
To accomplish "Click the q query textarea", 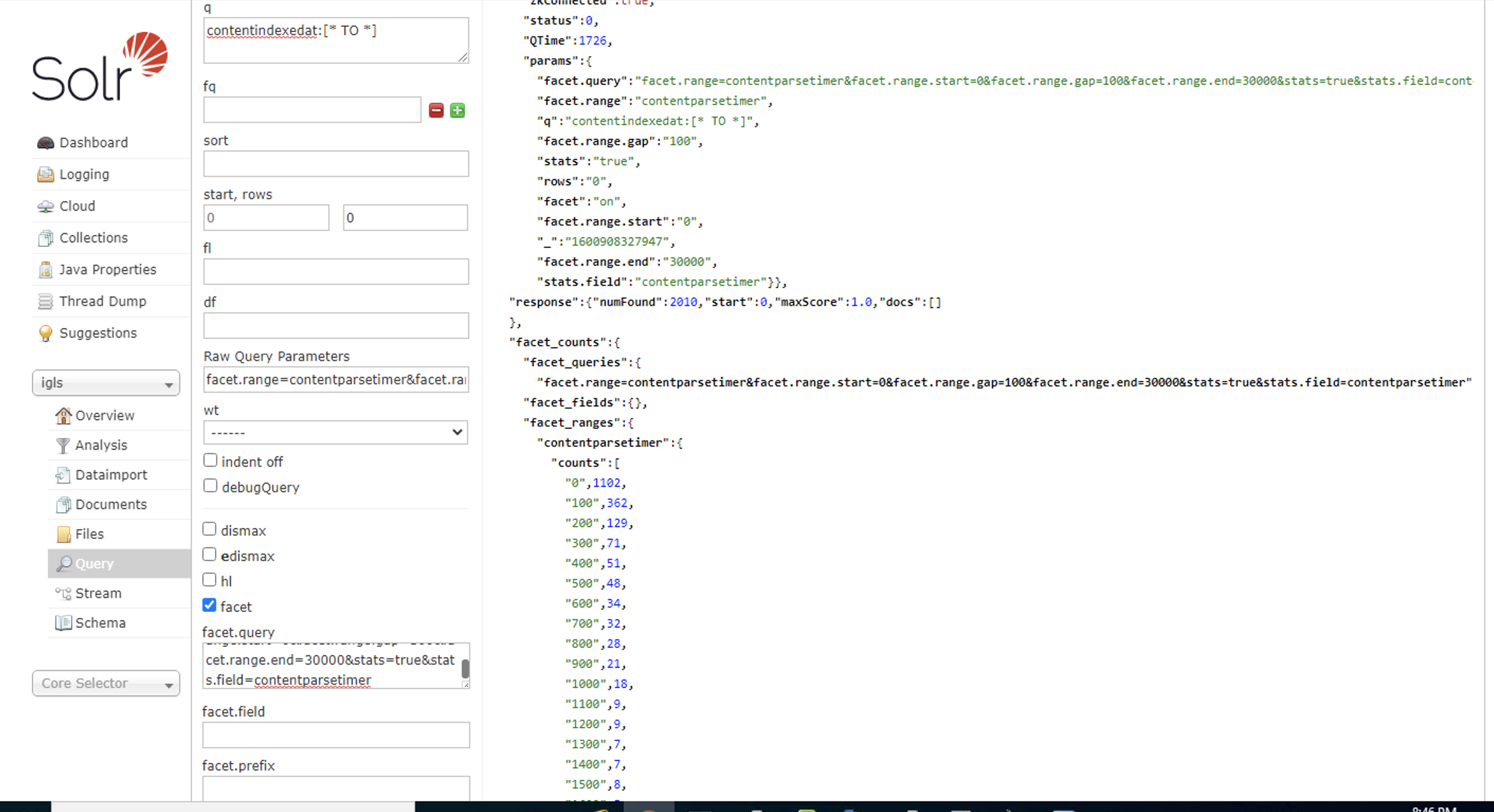I will click(x=336, y=41).
